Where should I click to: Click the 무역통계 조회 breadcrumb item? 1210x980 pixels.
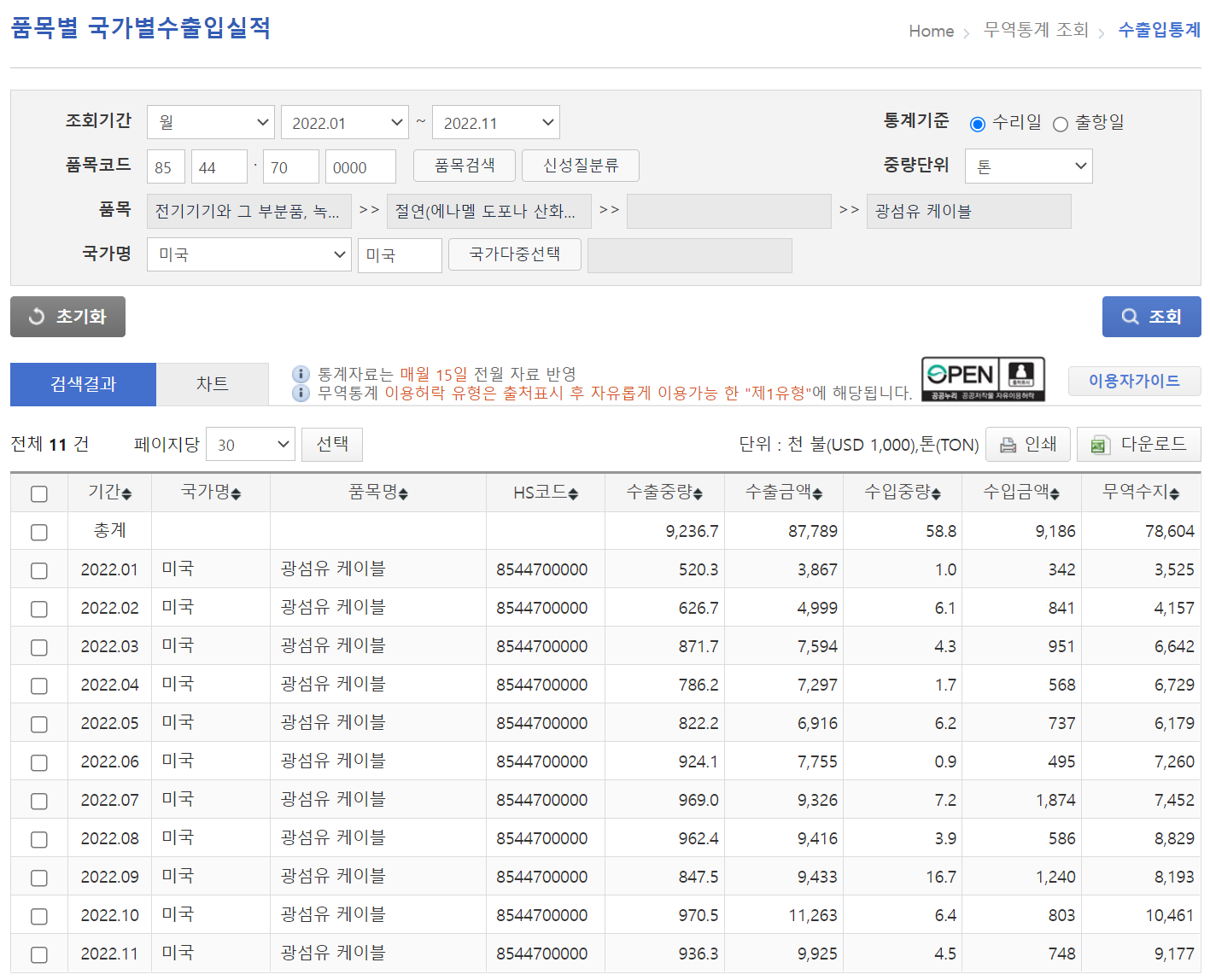(x=1036, y=31)
